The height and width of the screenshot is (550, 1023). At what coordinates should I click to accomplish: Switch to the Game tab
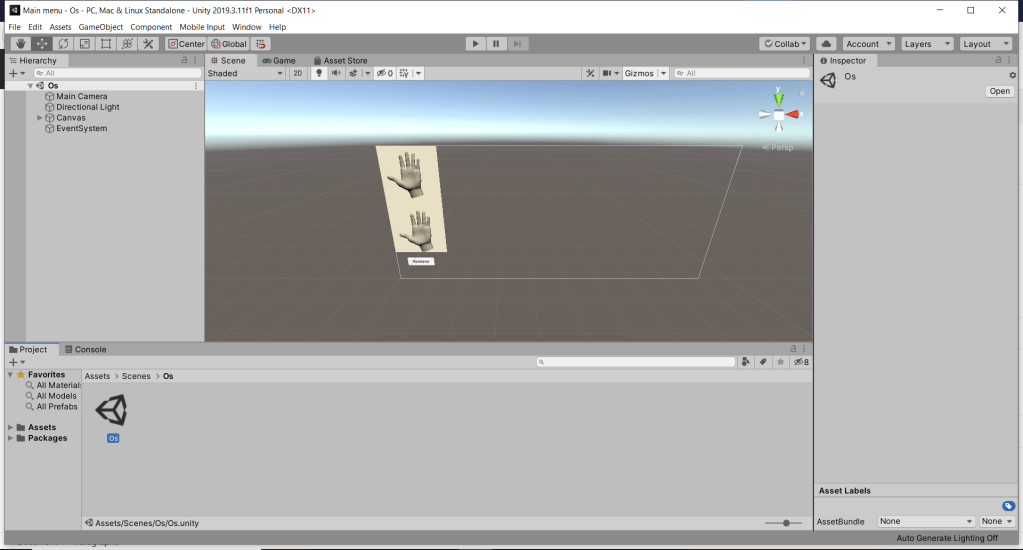(x=279, y=61)
